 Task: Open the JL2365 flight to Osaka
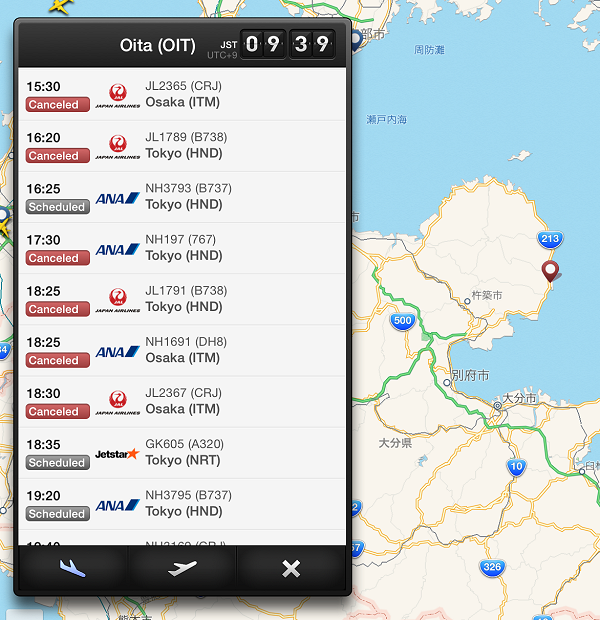tap(182, 95)
